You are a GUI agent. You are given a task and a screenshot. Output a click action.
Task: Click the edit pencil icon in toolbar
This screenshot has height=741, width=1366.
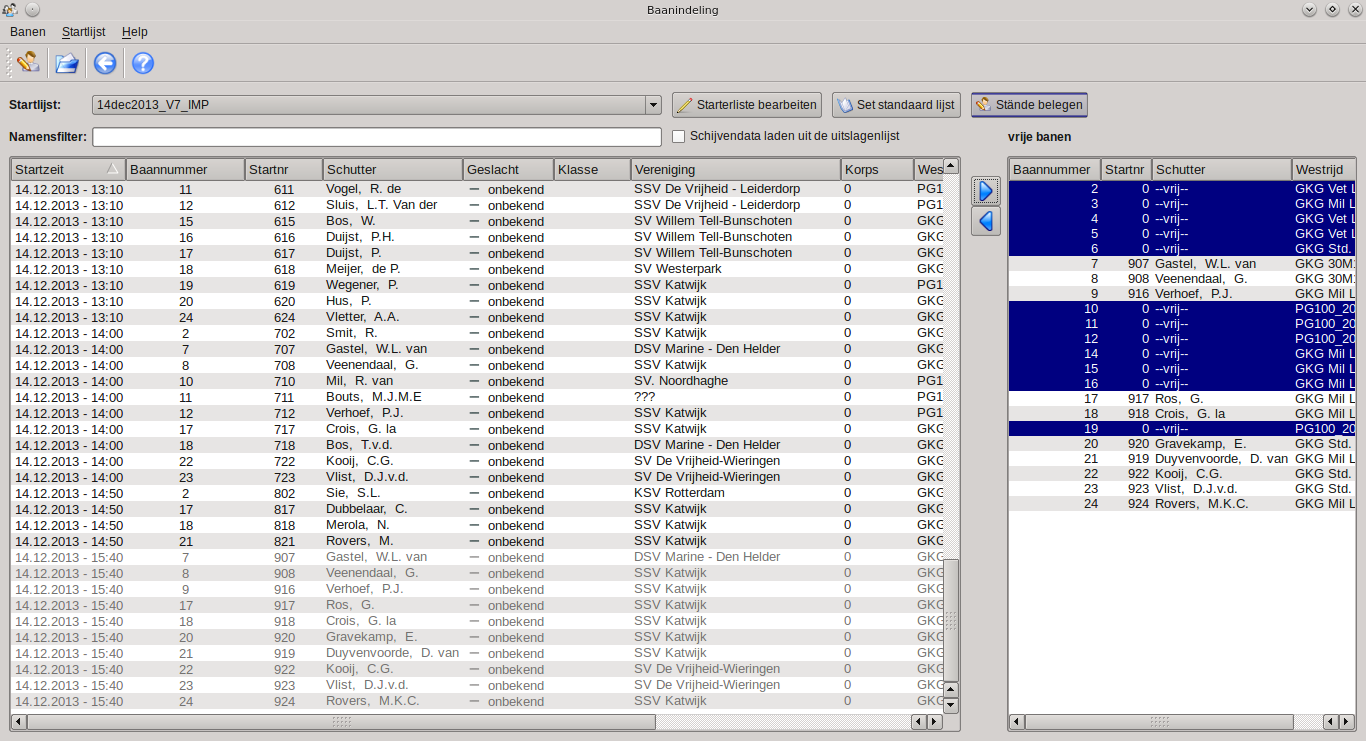[28, 63]
